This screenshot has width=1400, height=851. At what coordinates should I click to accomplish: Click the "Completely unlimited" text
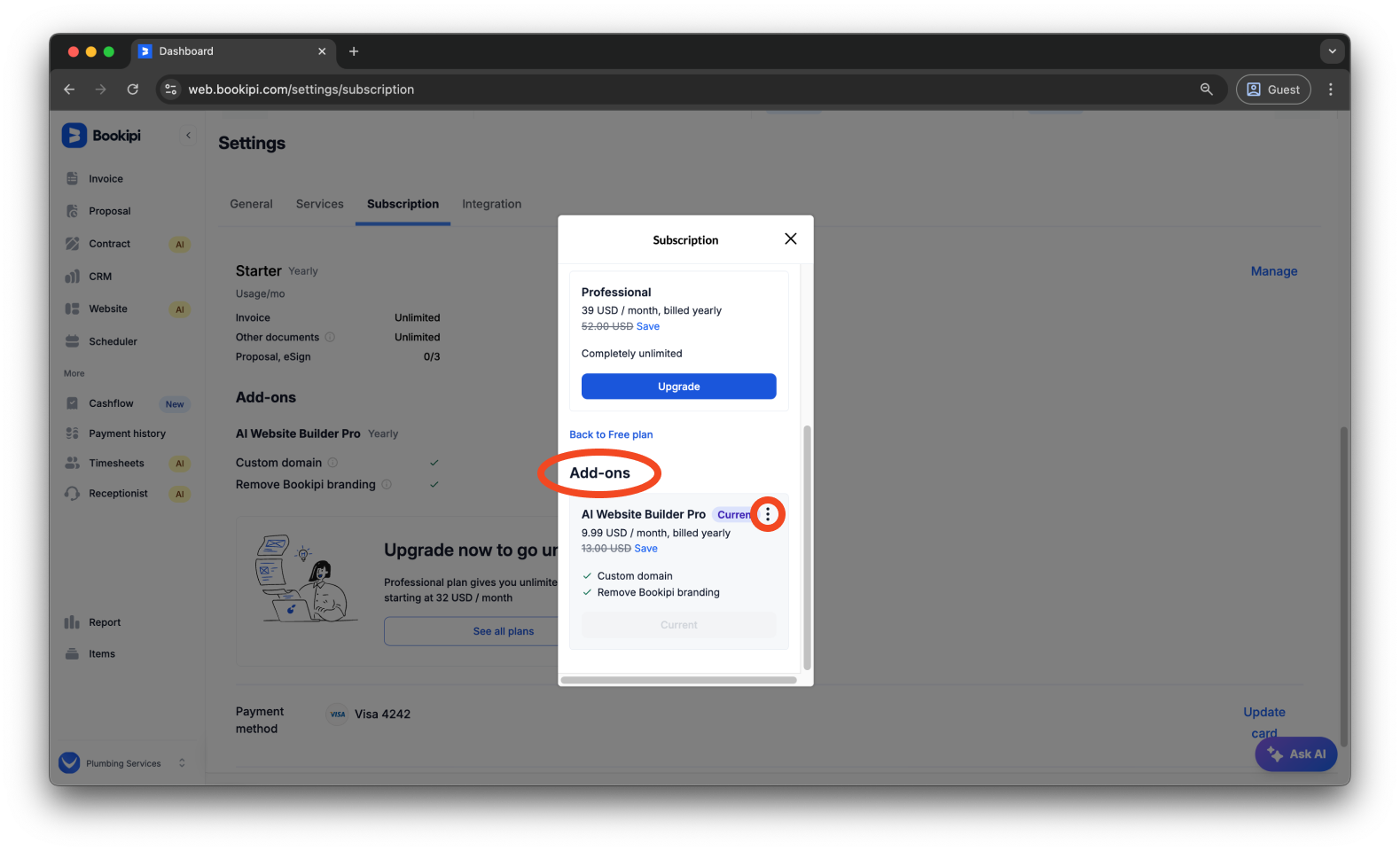(x=632, y=354)
